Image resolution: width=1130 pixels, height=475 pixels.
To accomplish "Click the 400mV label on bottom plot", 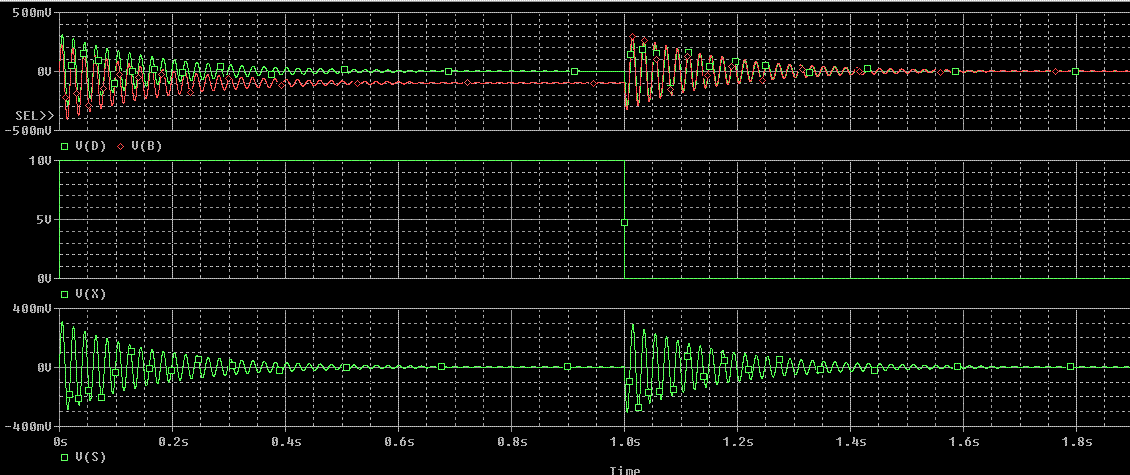I will tap(32, 309).
